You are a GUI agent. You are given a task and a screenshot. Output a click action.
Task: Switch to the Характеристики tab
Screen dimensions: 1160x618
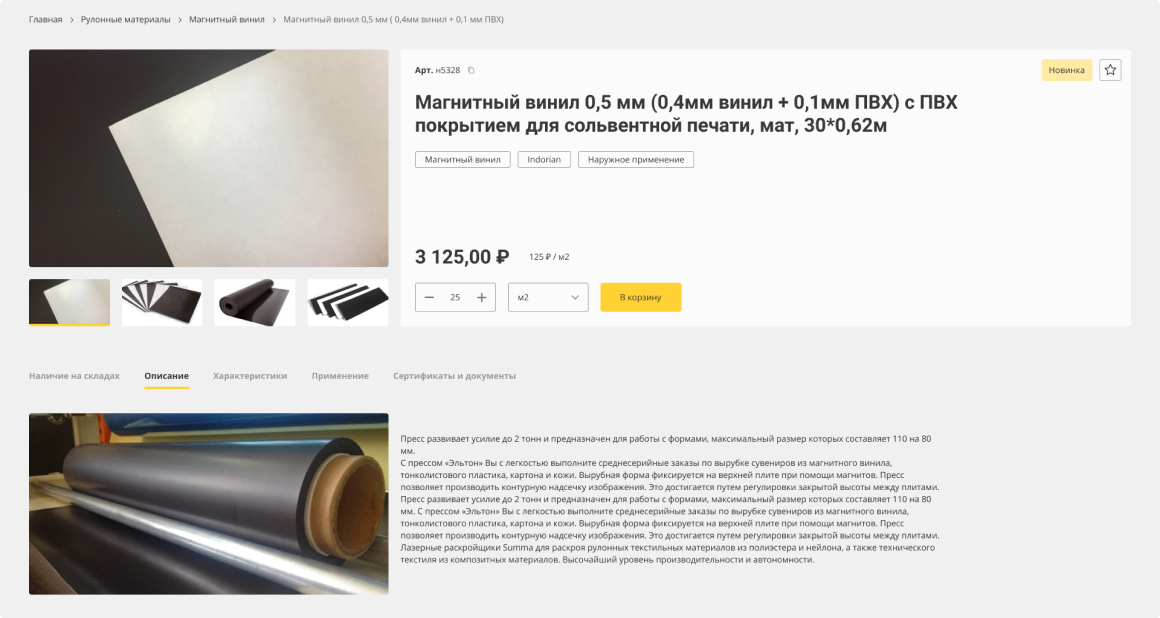click(x=250, y=376)
